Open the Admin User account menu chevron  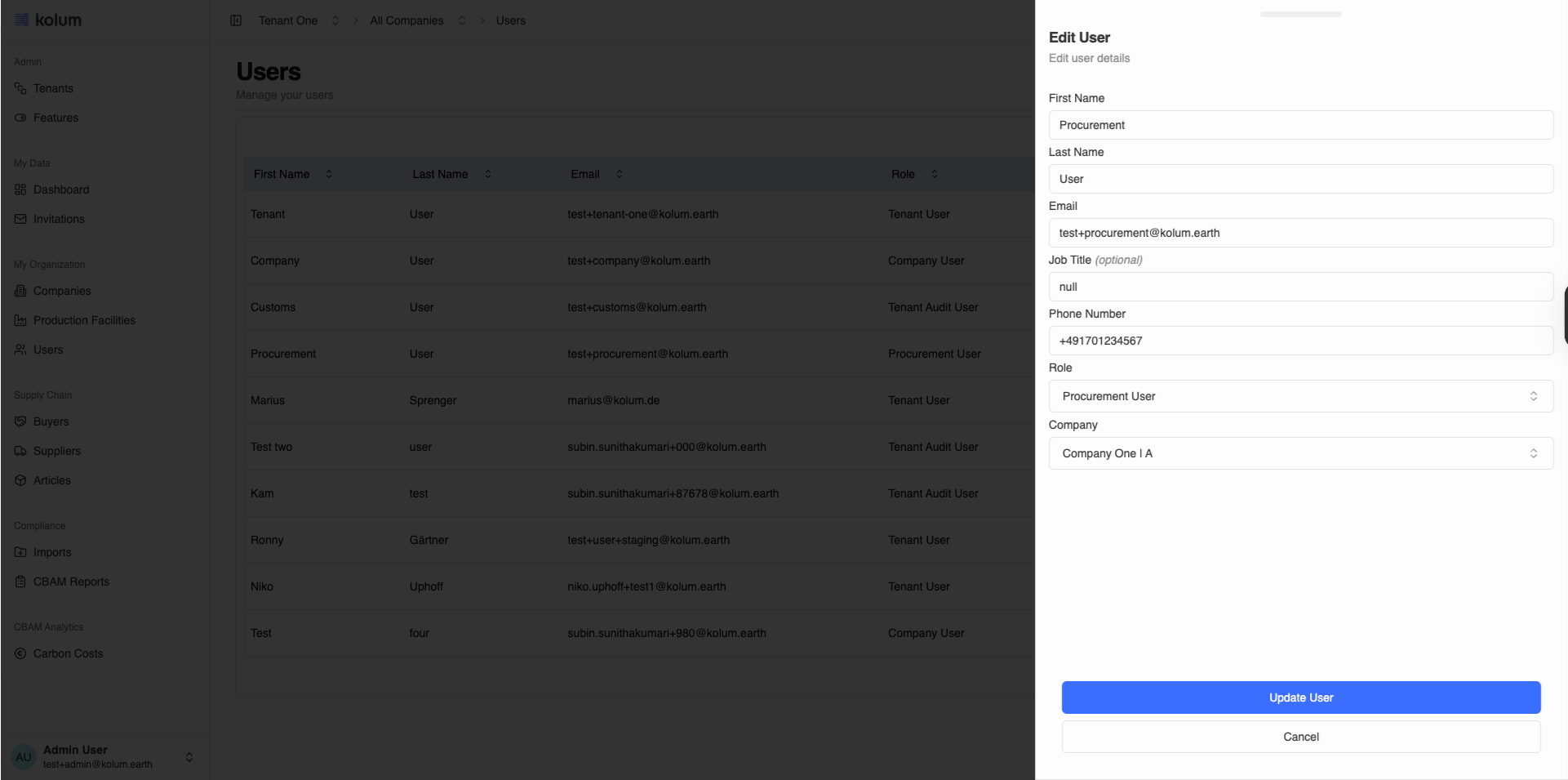click(x=189, y=757)
